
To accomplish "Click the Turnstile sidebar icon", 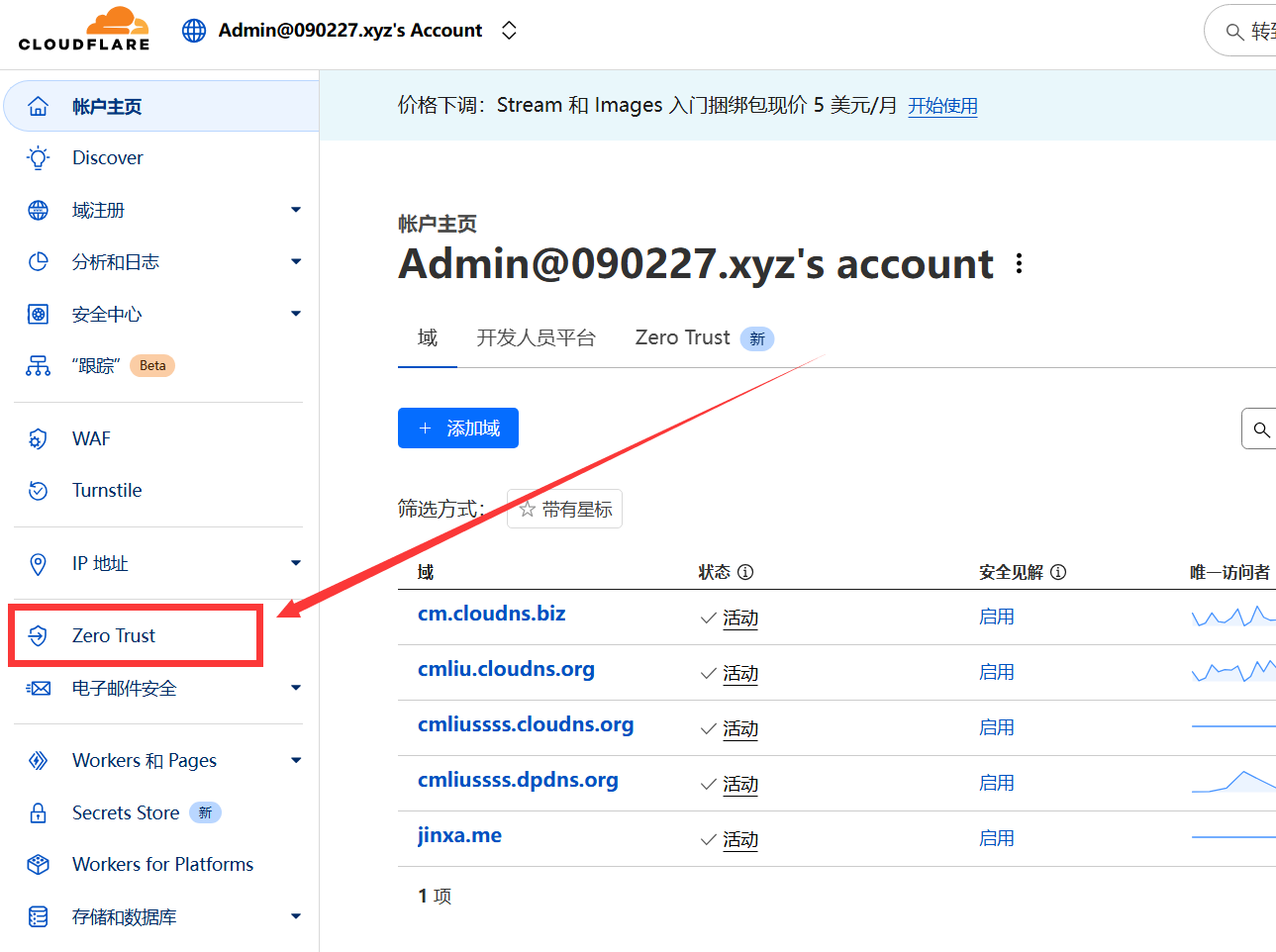I will pyautogui.click(x=38, y=491).
